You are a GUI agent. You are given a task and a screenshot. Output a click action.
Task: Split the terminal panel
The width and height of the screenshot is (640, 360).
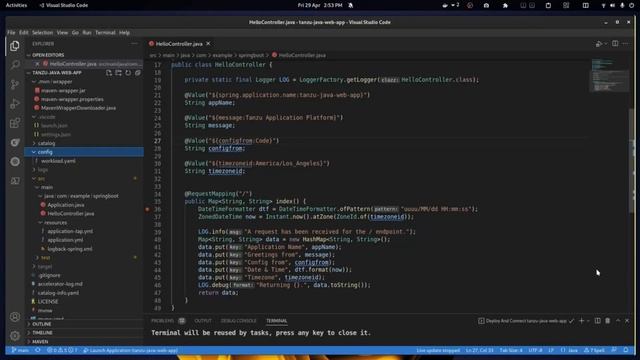598,321
